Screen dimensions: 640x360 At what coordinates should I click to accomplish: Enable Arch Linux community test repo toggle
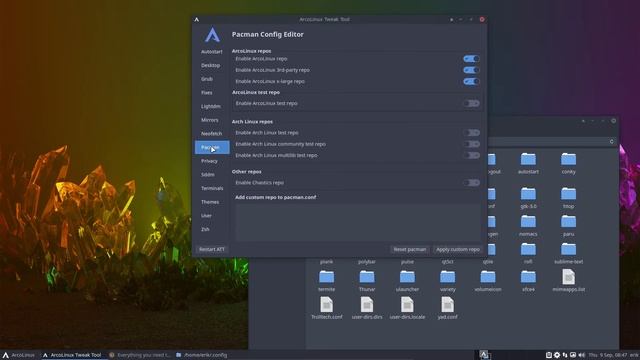[x=471, y=144]
